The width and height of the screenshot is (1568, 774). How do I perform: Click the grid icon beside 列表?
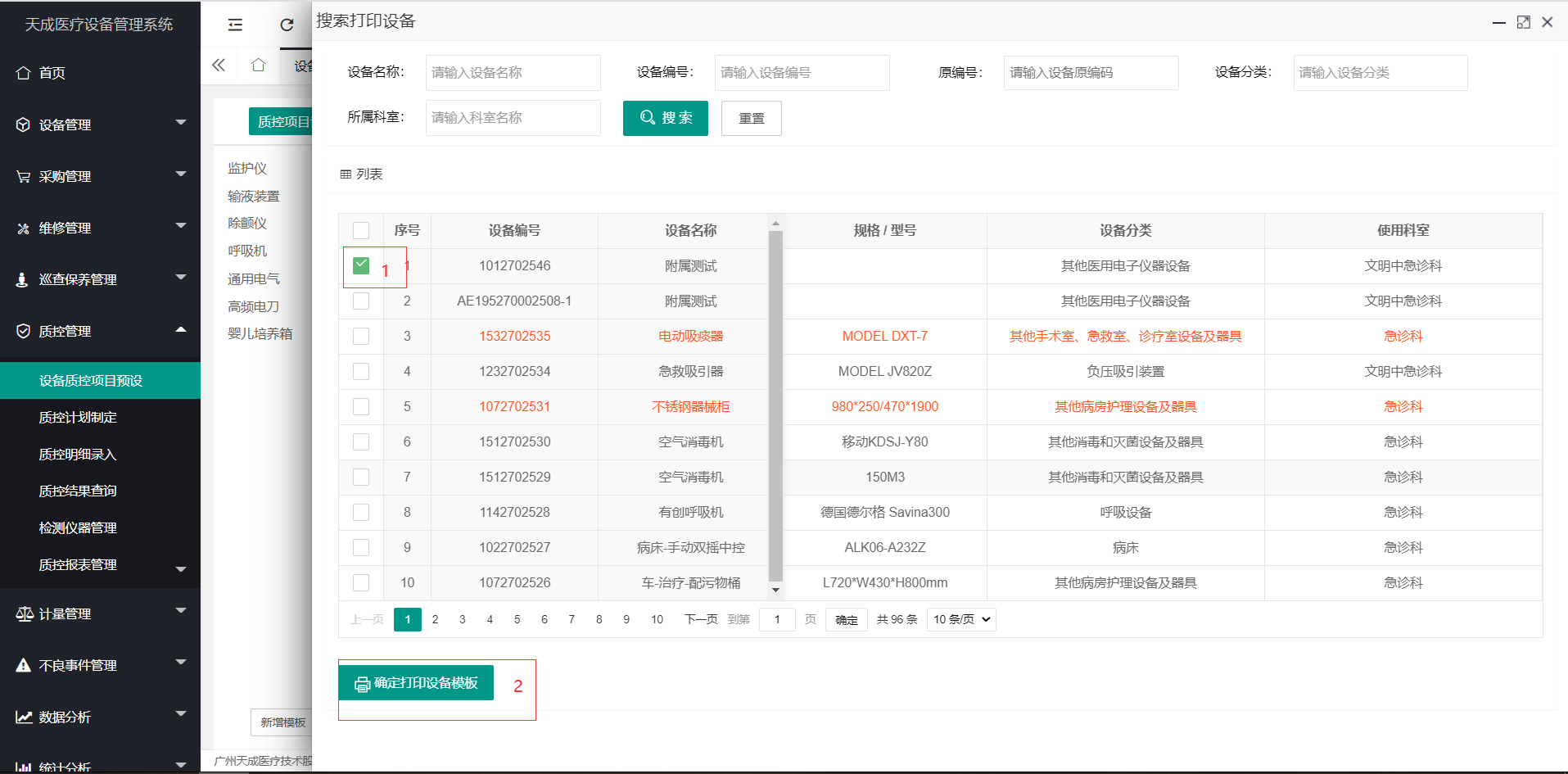coord(346,174)
